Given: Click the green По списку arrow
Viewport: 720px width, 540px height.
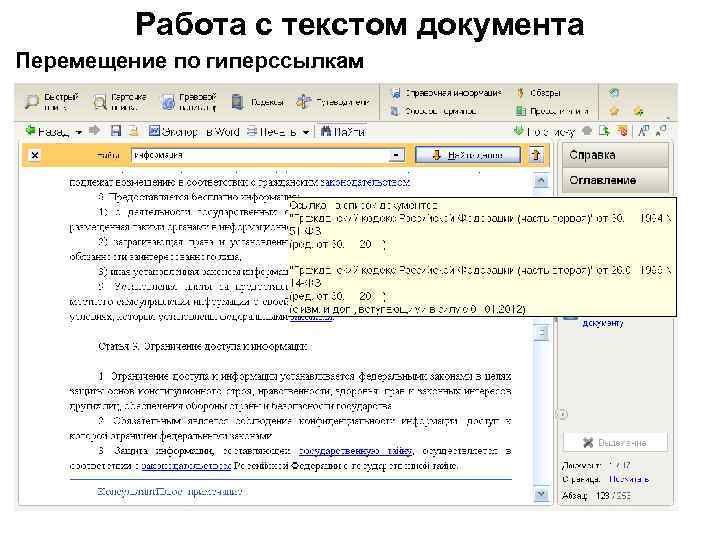Looking at the screenshot, I should click(x=544, y=131).
